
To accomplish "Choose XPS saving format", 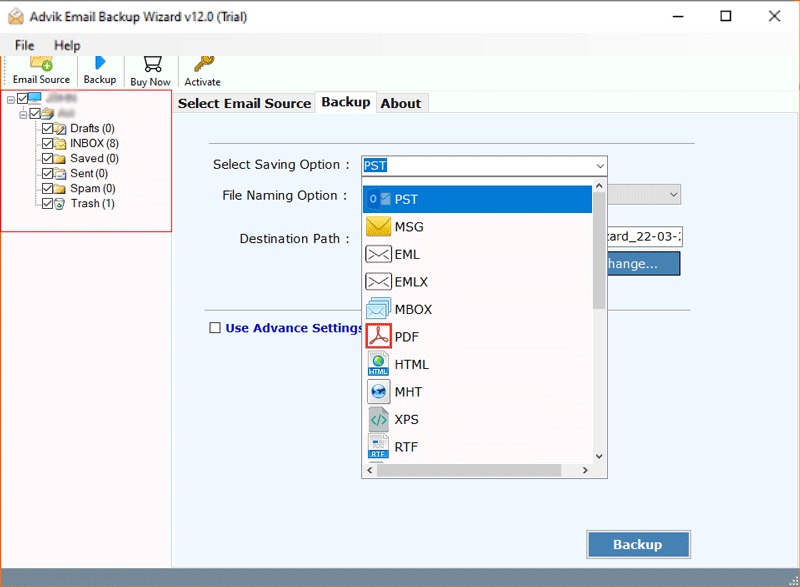I will coord(477,419).
